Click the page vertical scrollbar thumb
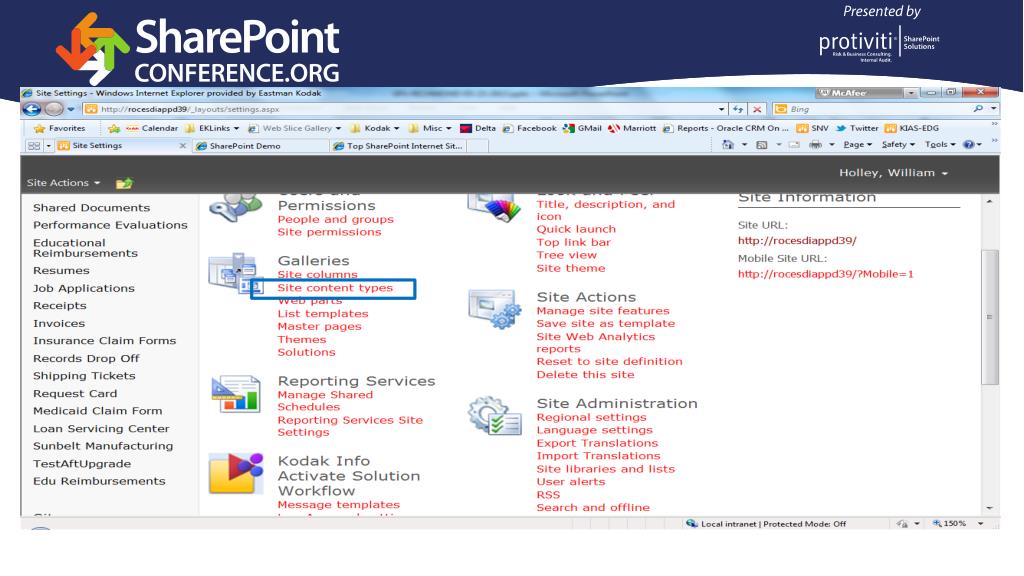The image size is (1024, 576). click(x=990, y=317)
